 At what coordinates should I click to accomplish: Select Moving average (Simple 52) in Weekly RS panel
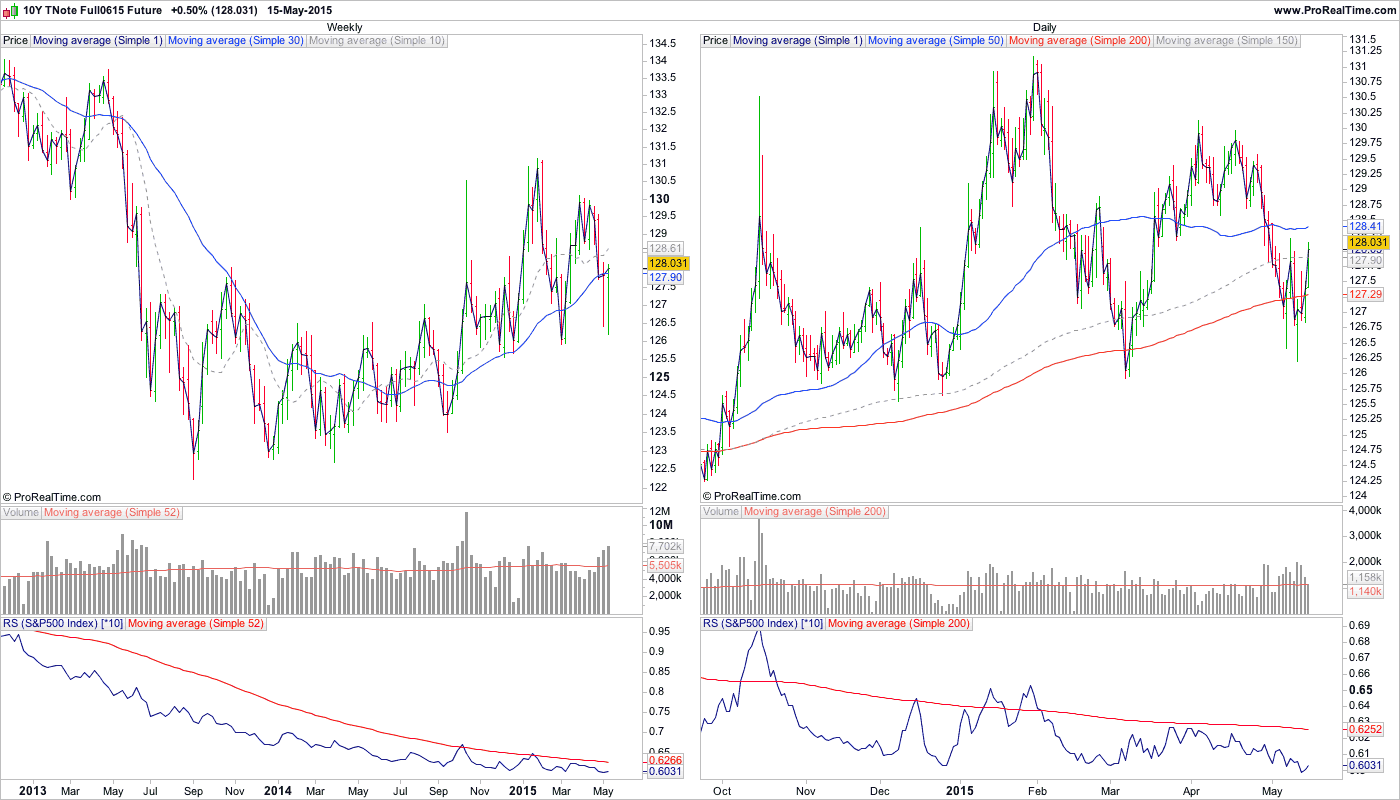click(x=197, y=624)
